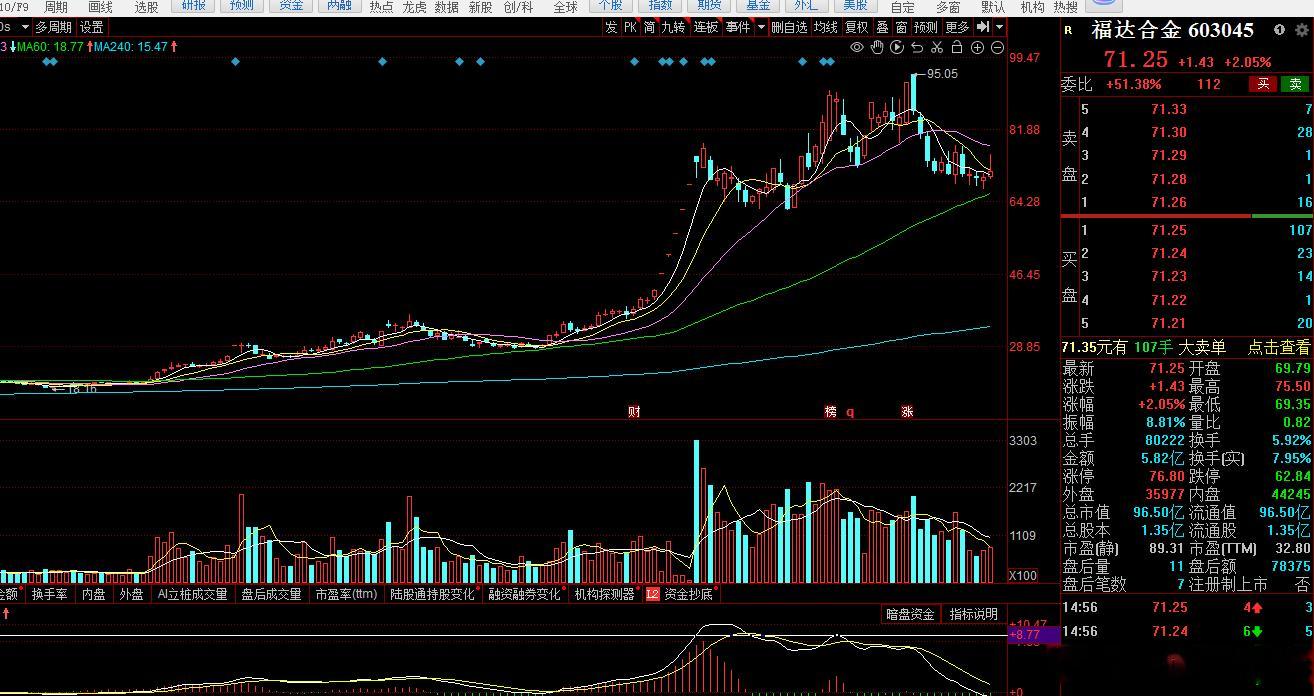Switch to the 外盘 indicator tab

(x=131, y=594)
